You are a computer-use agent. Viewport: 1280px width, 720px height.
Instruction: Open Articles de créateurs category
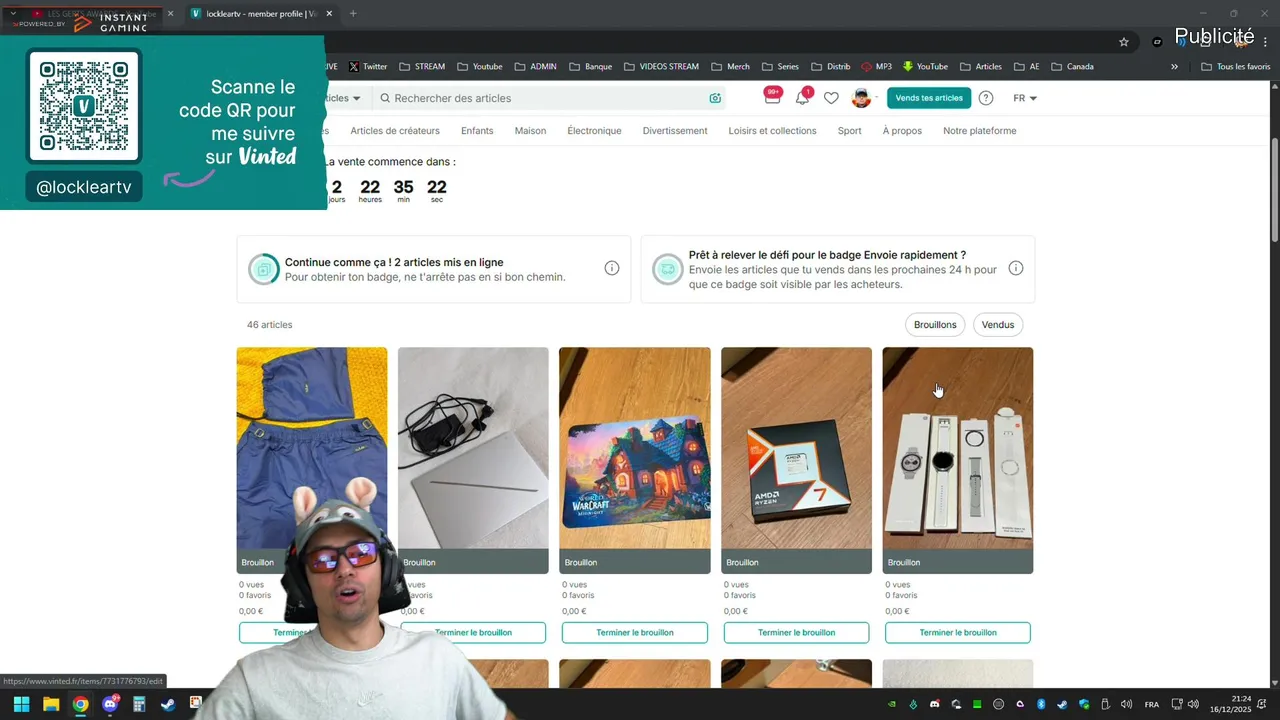point(395,131)
